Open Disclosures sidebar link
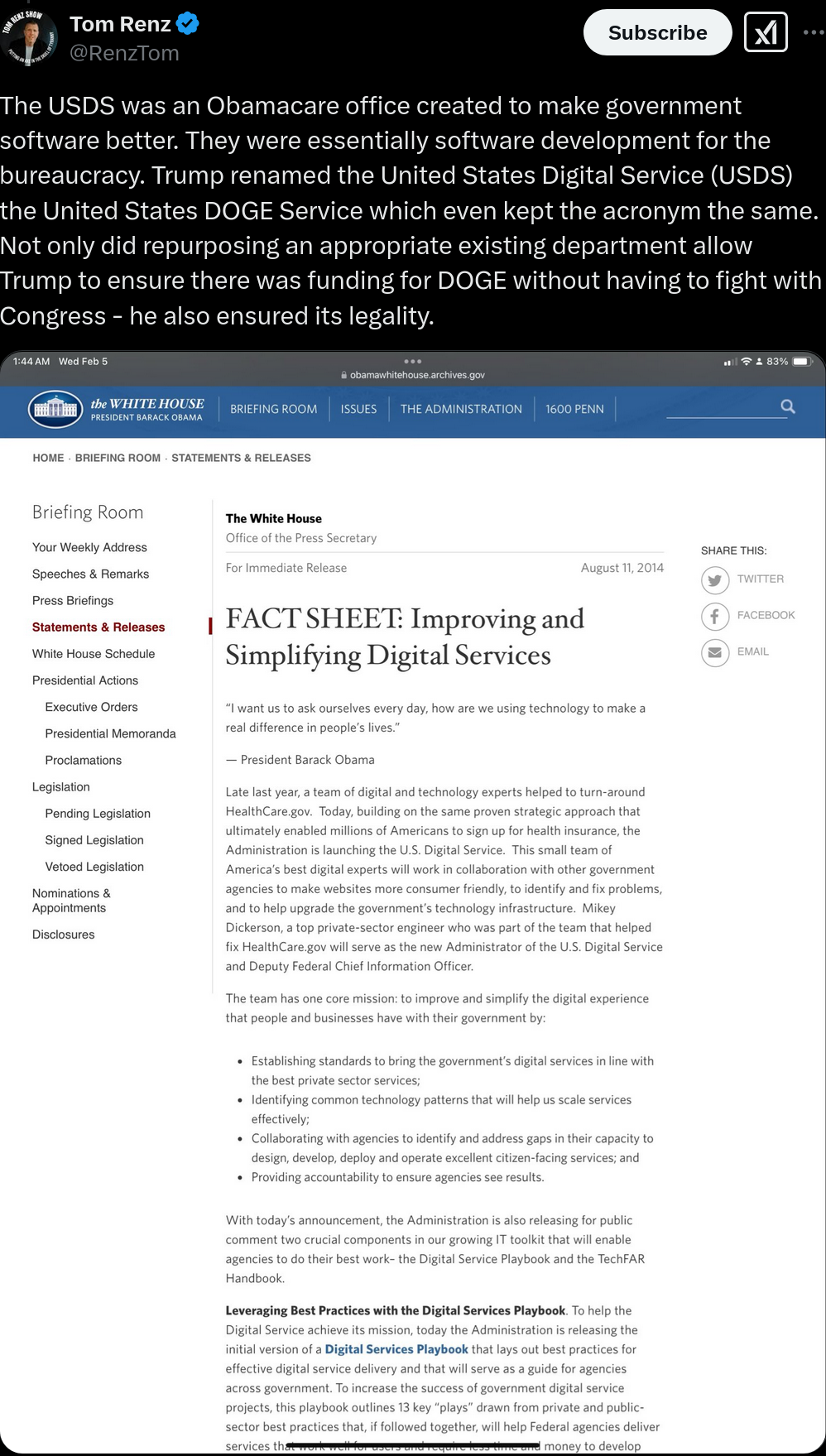This screenshot has height=1456, width=826. pyautogui.click(x=63, y=934)
